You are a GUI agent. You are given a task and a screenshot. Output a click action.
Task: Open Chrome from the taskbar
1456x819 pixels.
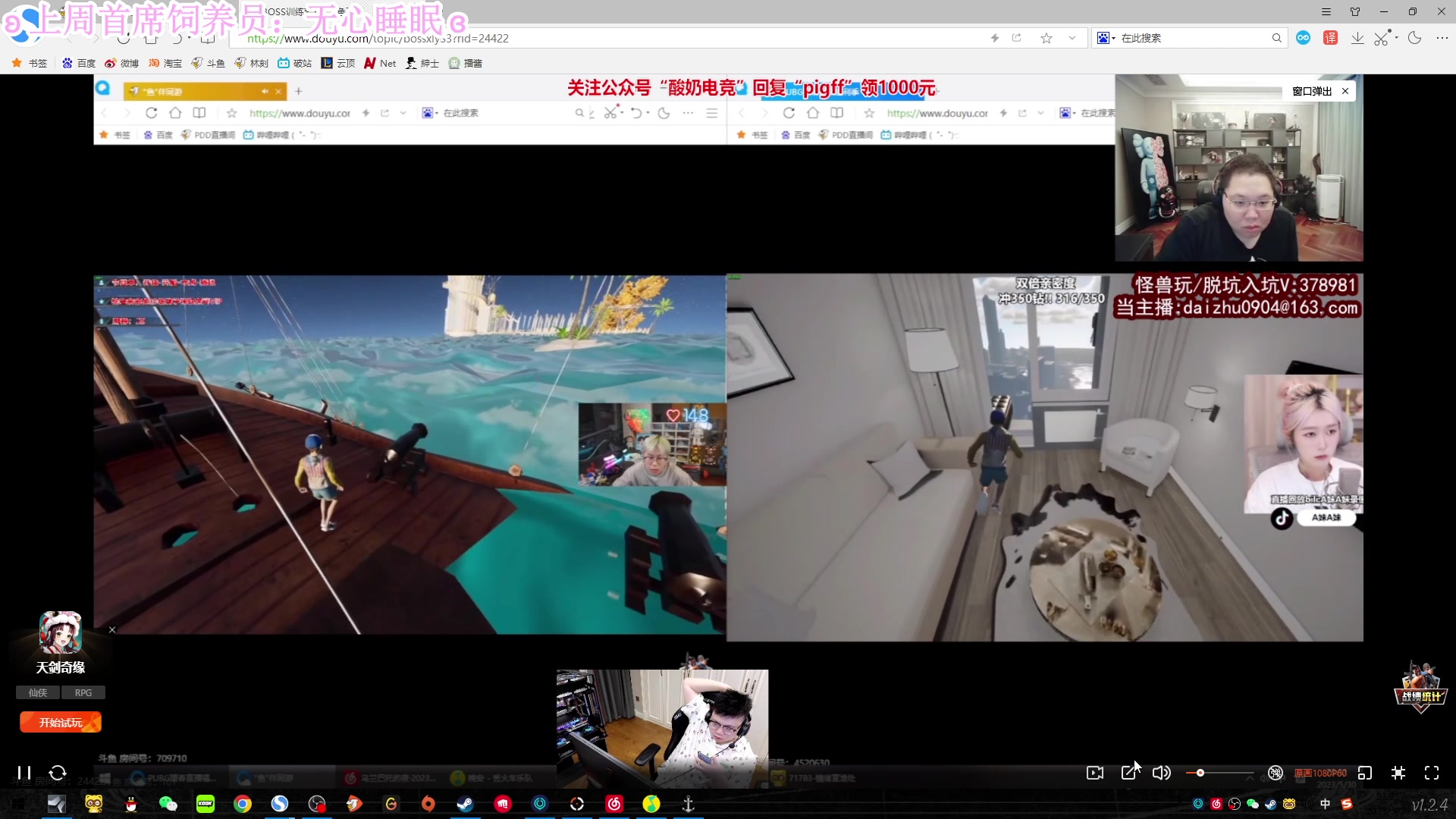tap(243, 804)
